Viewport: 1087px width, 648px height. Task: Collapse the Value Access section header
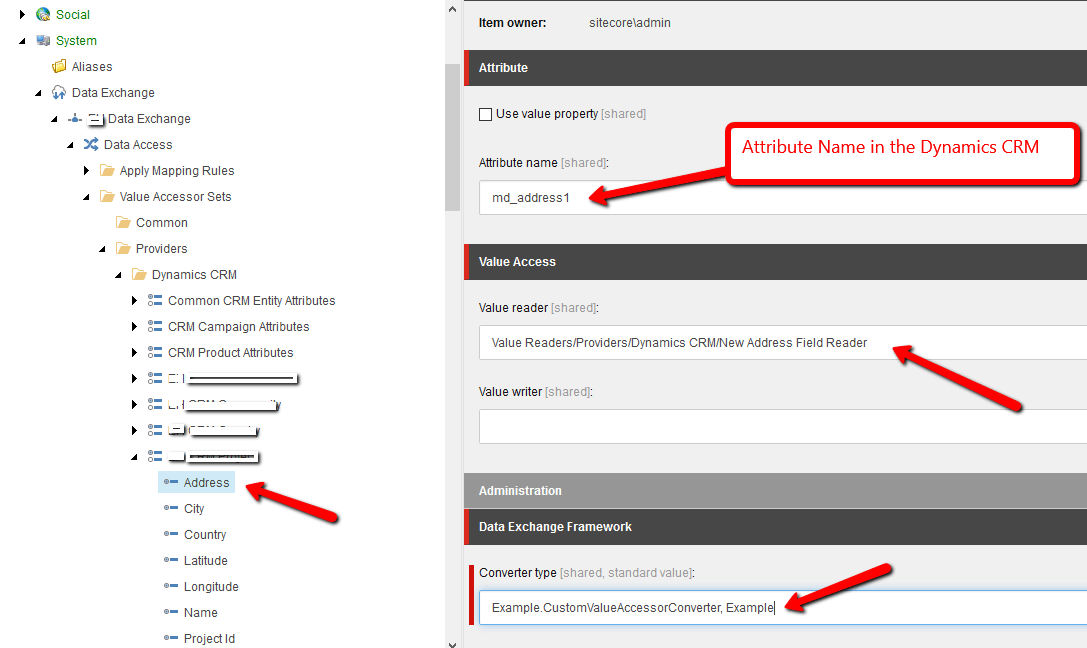coord(775,262)
